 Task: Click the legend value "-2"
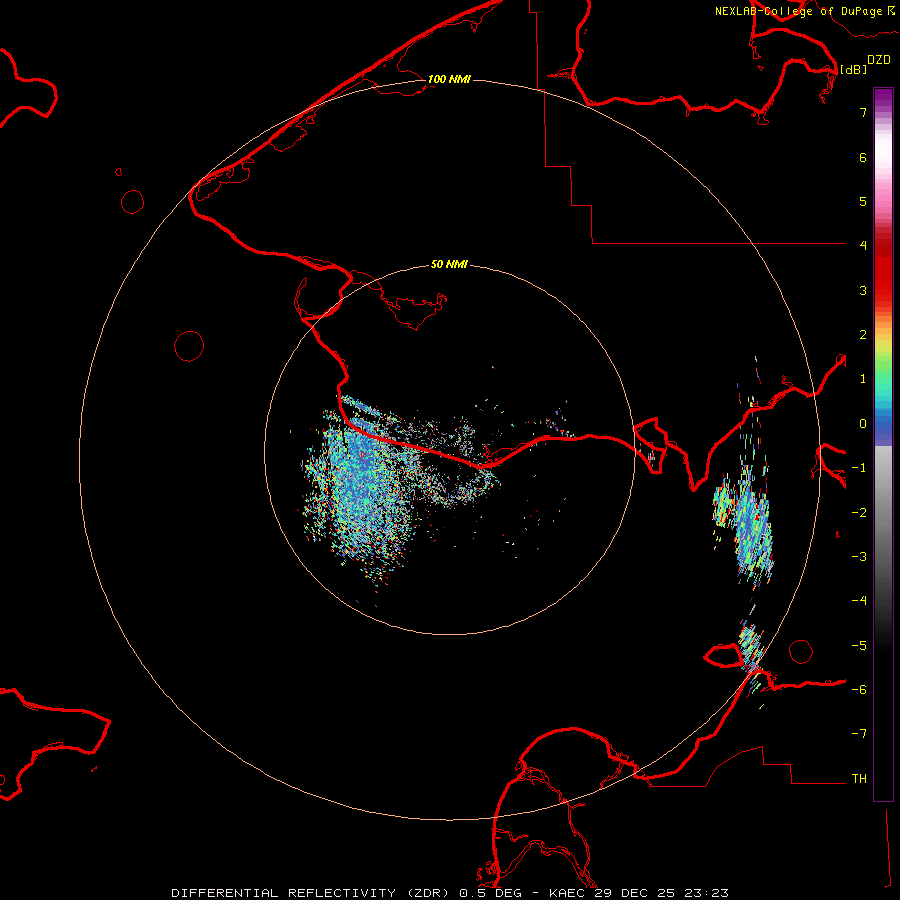[859, 513]
